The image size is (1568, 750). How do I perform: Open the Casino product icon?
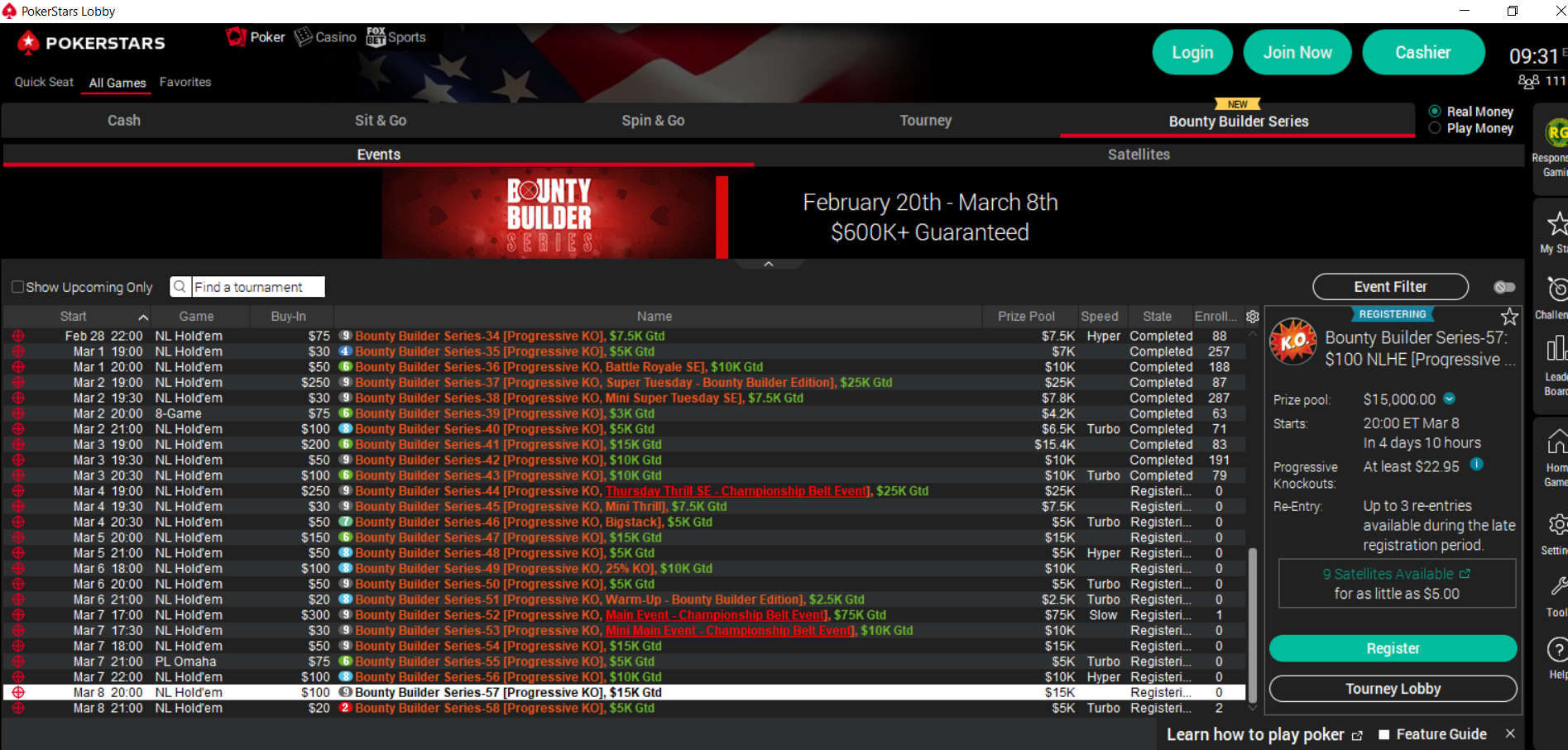(325, 37)
